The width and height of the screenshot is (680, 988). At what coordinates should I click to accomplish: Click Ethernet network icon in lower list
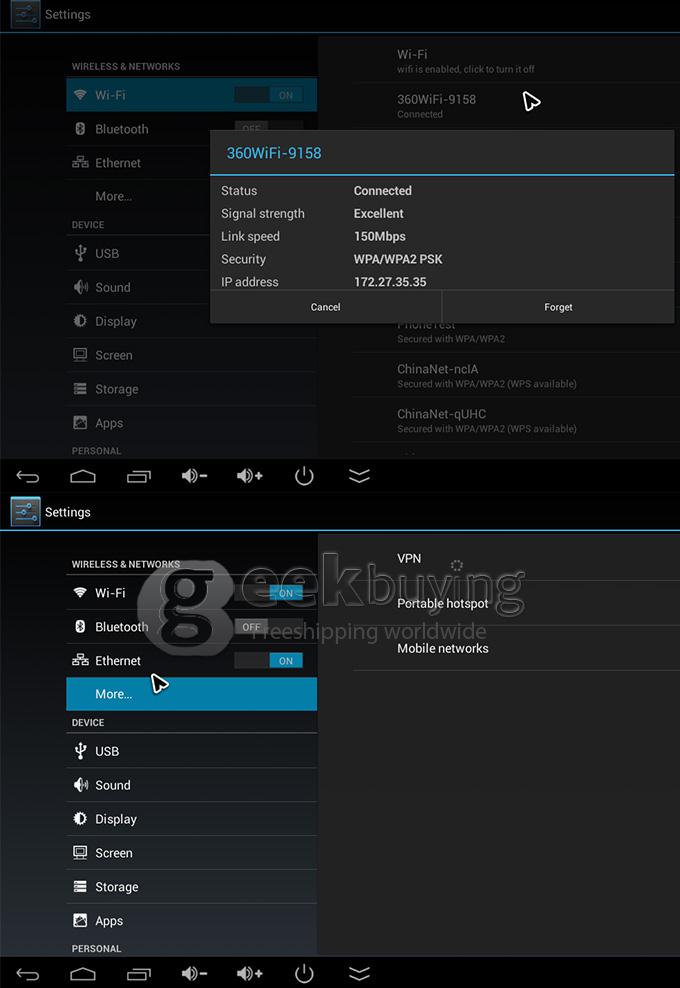80,660
